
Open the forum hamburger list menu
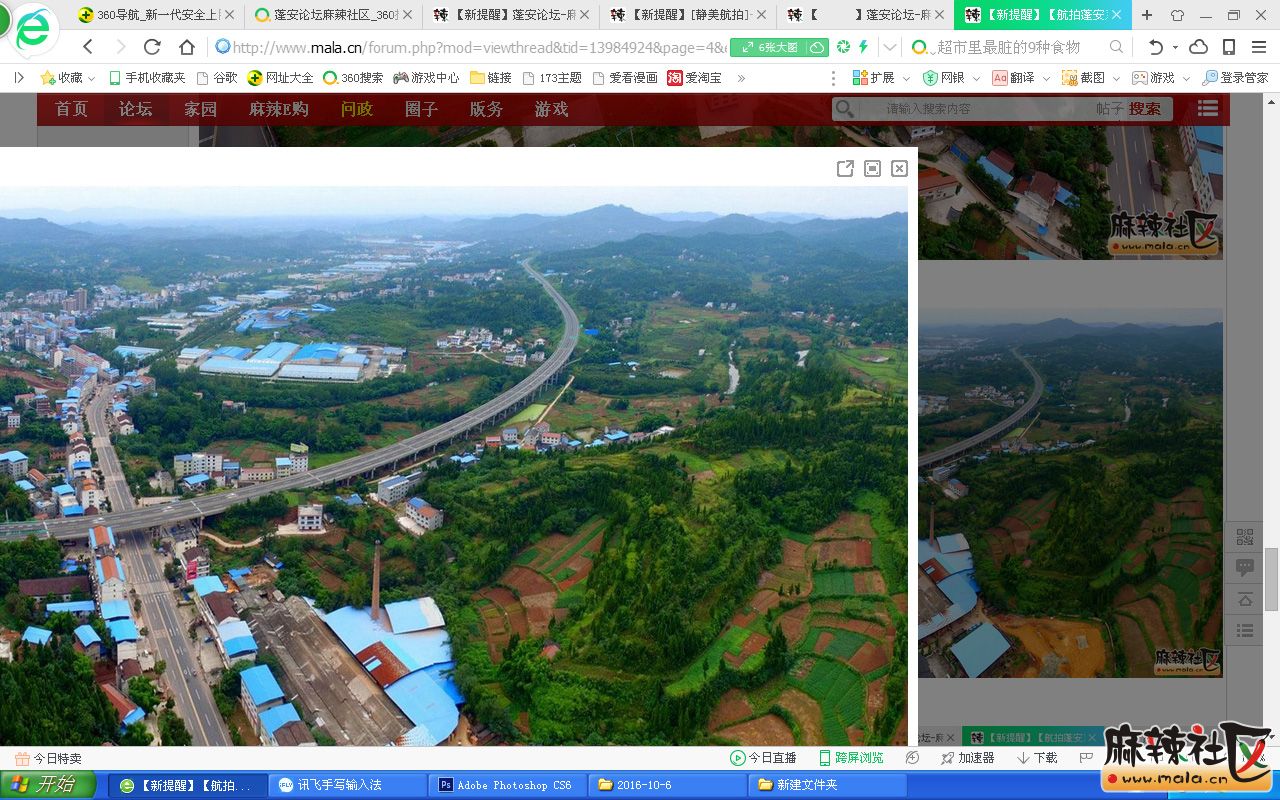click(x=1208, y=109)
